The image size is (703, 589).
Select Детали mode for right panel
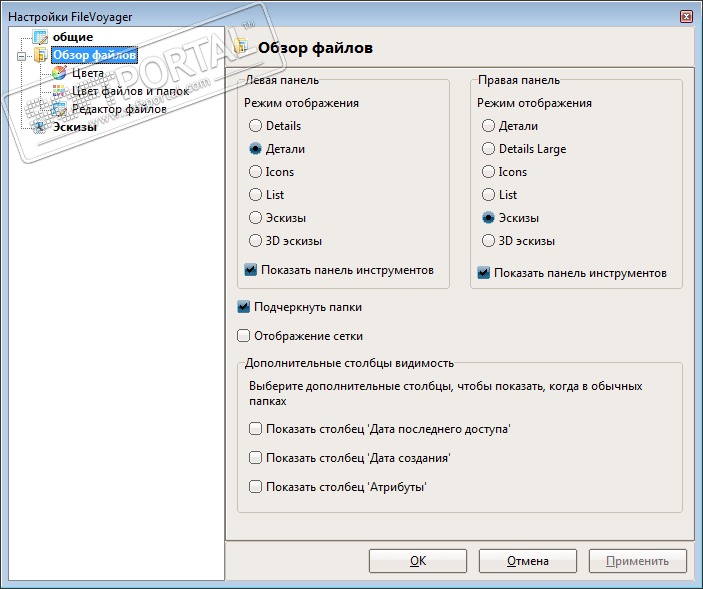click(488, 126)
